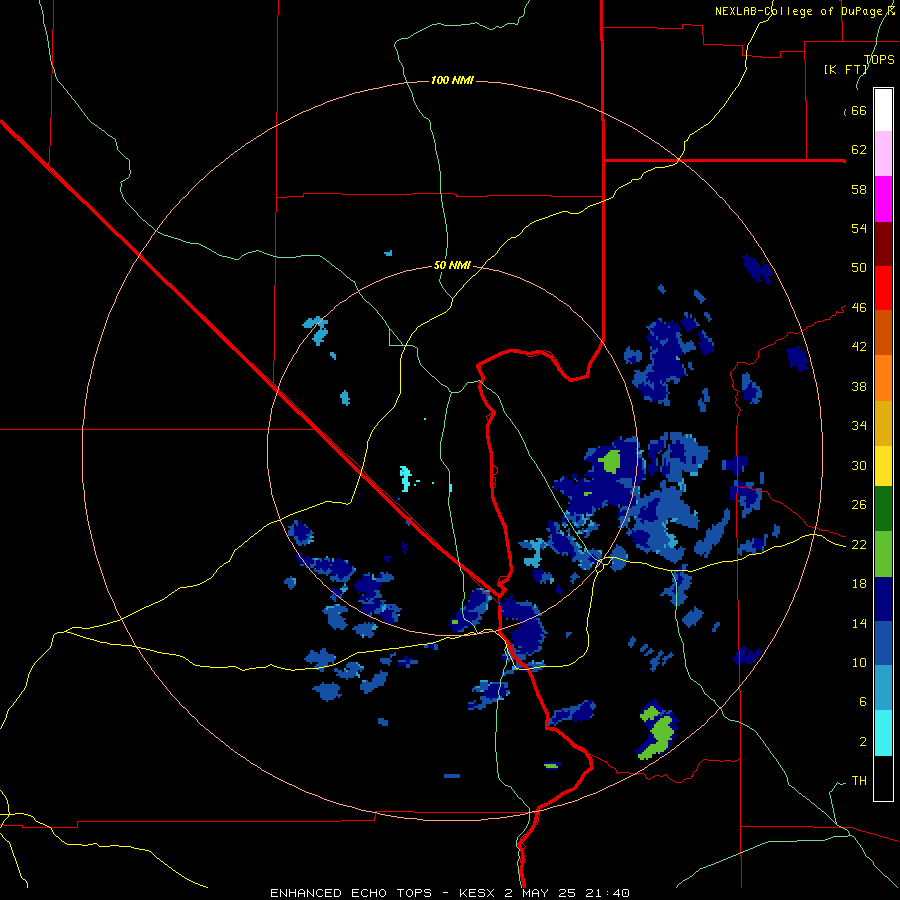Click the "34" legend value
Screen dimensions: 900x900
[x=859, y=425]
